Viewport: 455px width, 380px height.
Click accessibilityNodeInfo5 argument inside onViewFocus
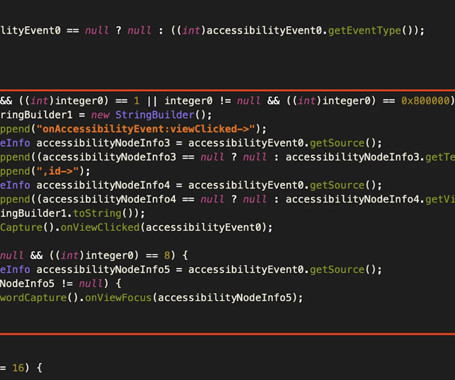(x=225, y=298)
